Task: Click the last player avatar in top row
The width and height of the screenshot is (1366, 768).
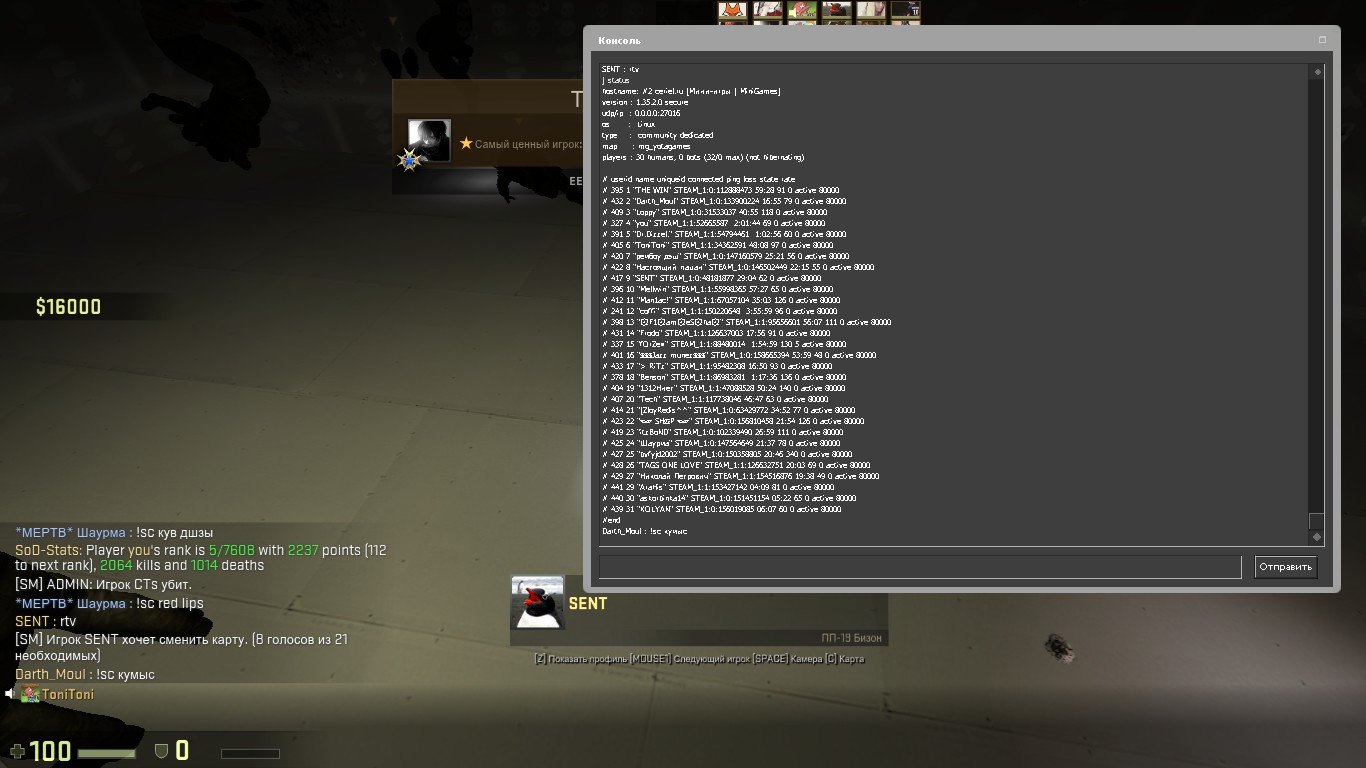Action: click(x=905, y=11)
